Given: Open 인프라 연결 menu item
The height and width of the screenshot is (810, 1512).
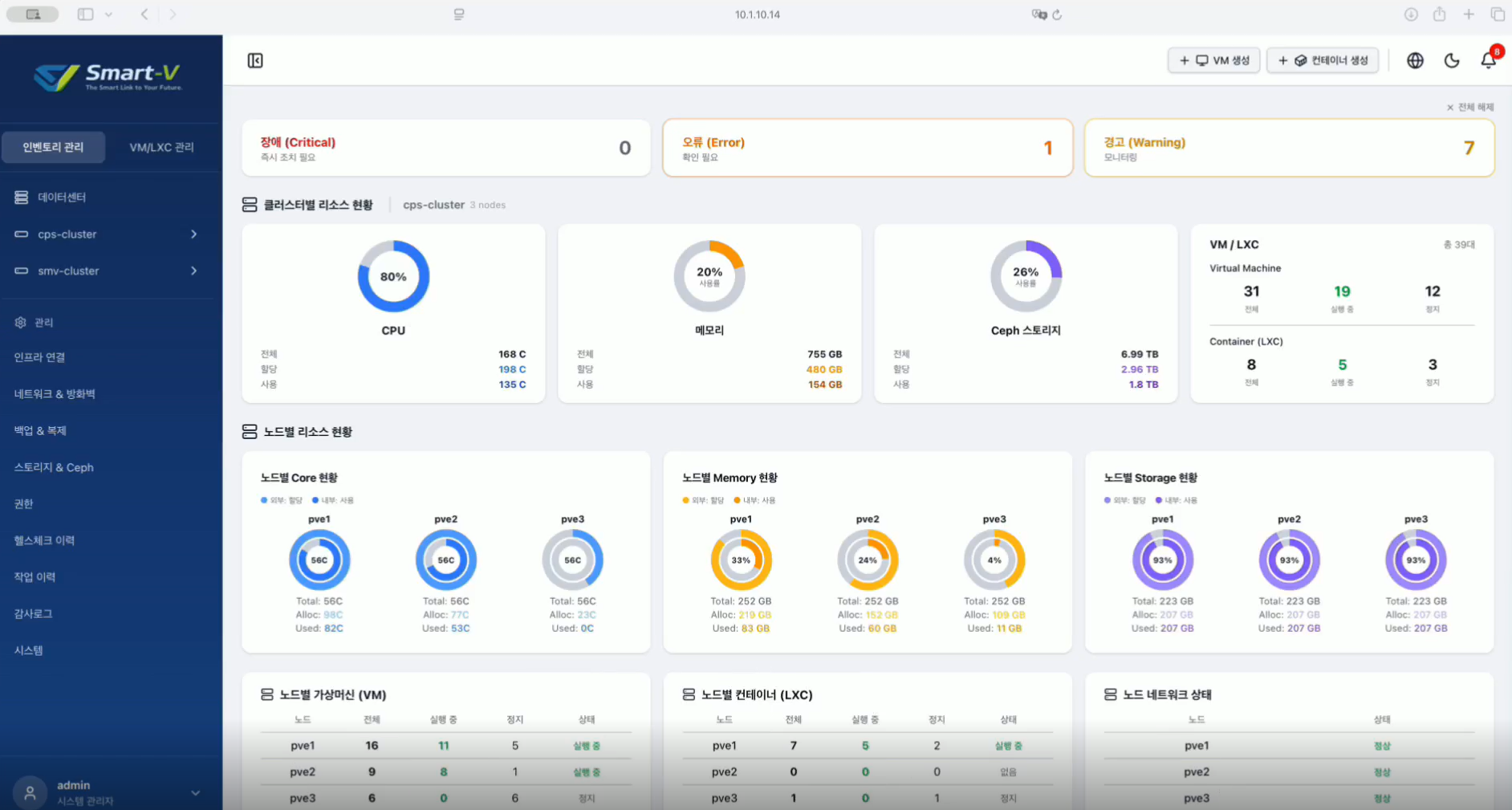Looking at the screenshot, I should click(39, 357).
